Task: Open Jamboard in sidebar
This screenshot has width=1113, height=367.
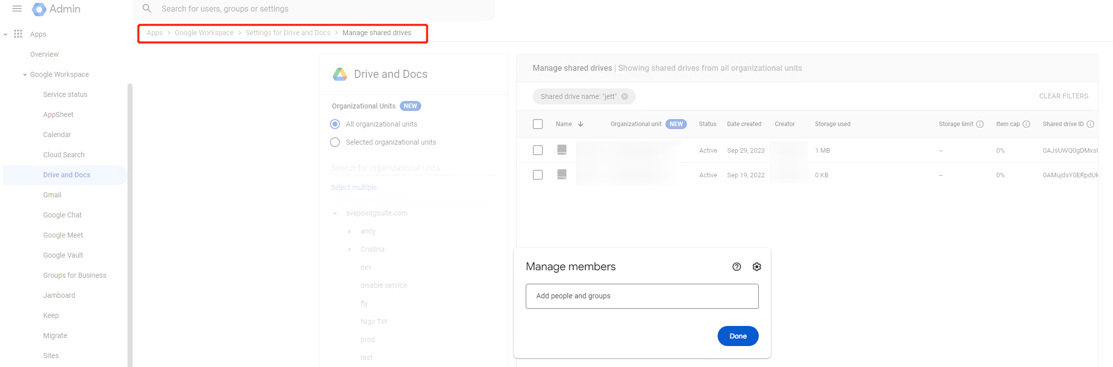Action: pyautogui.click(x=59, y=295)
